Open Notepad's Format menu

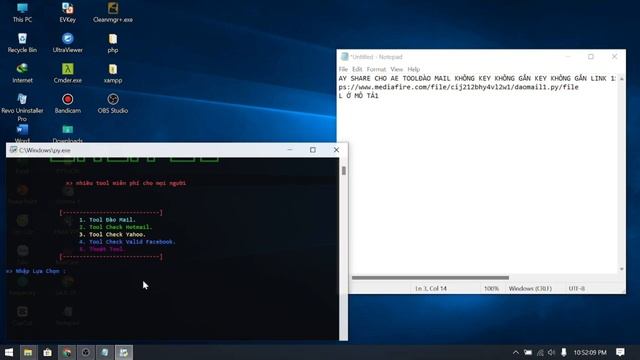(x=376, y=69)
